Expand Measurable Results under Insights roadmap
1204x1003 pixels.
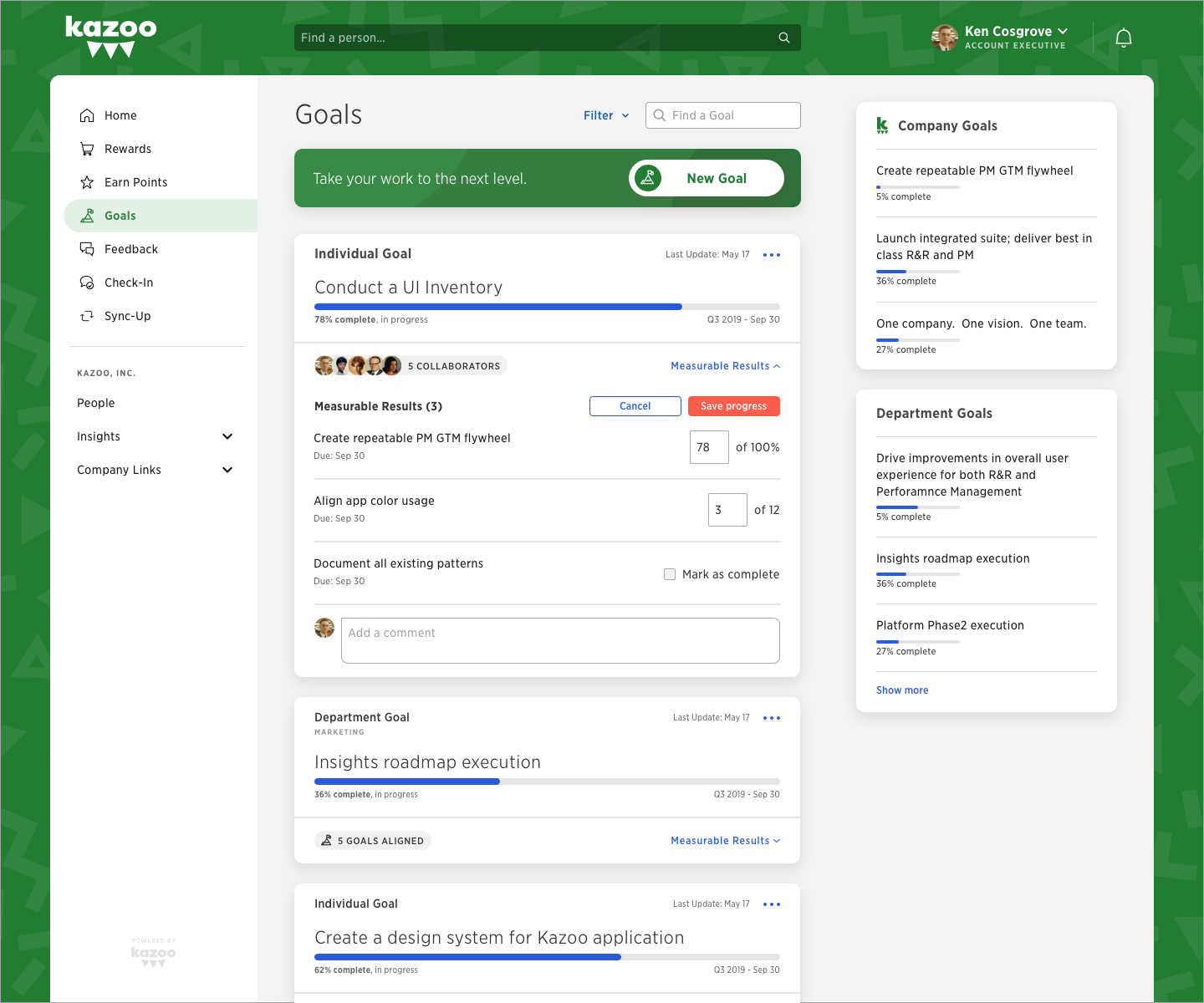725,841
